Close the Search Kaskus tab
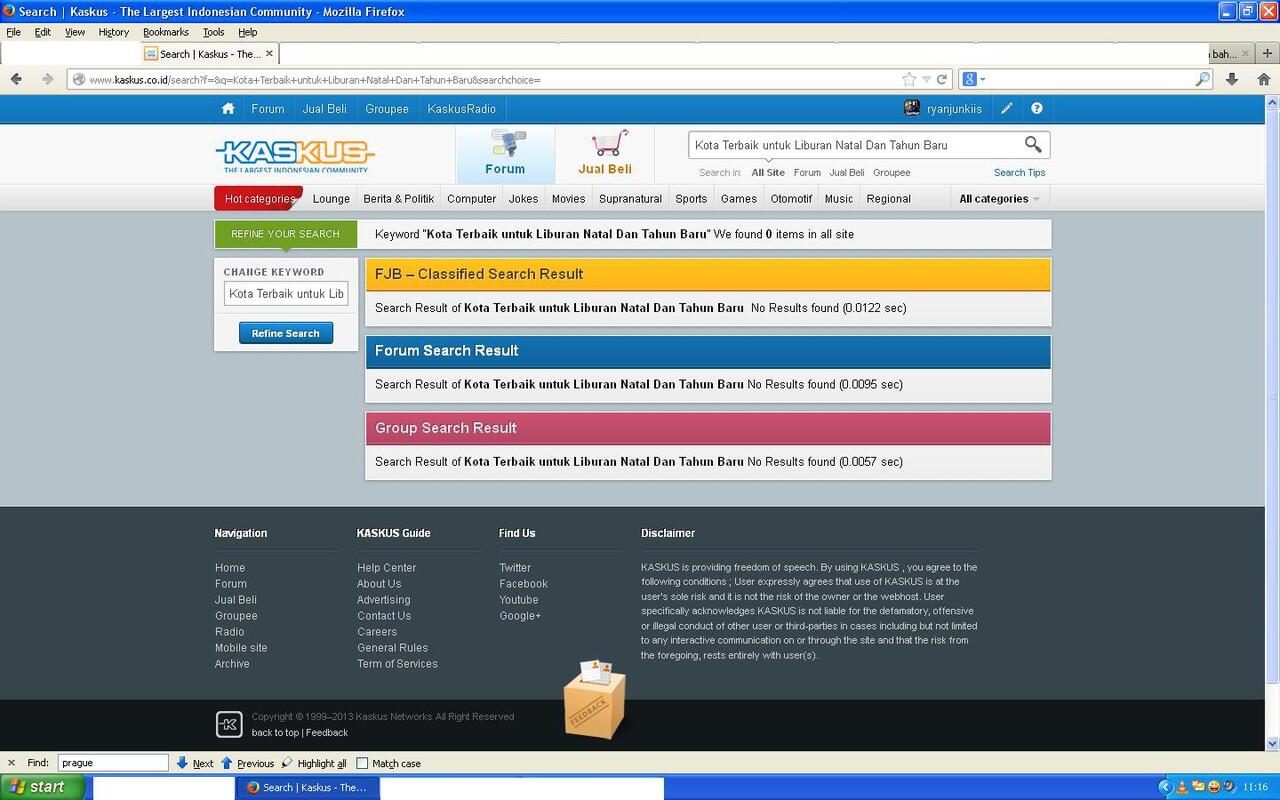Image resolution: width=1280 pixels, height=800 pixels. click(x=269, y=54)
